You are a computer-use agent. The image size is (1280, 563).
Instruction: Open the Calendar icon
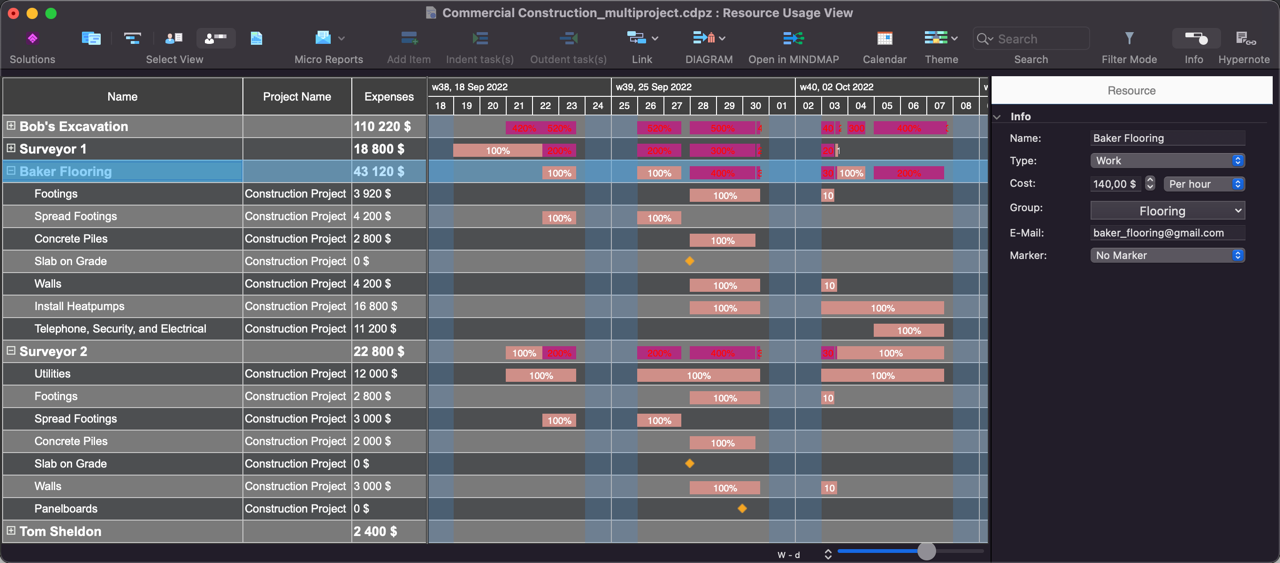pos(885,38)
